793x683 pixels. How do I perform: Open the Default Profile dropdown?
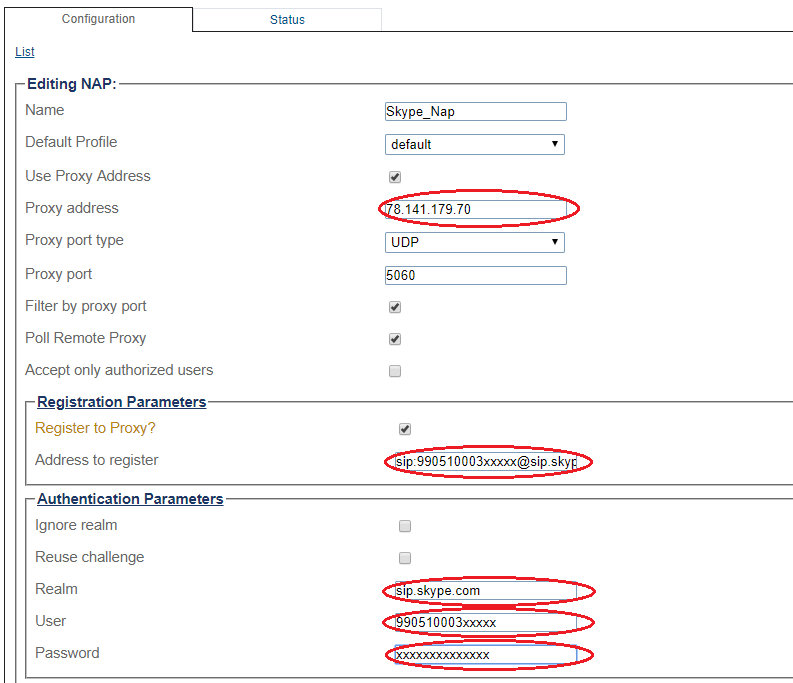pyautogui.click(x=475, y=144)
